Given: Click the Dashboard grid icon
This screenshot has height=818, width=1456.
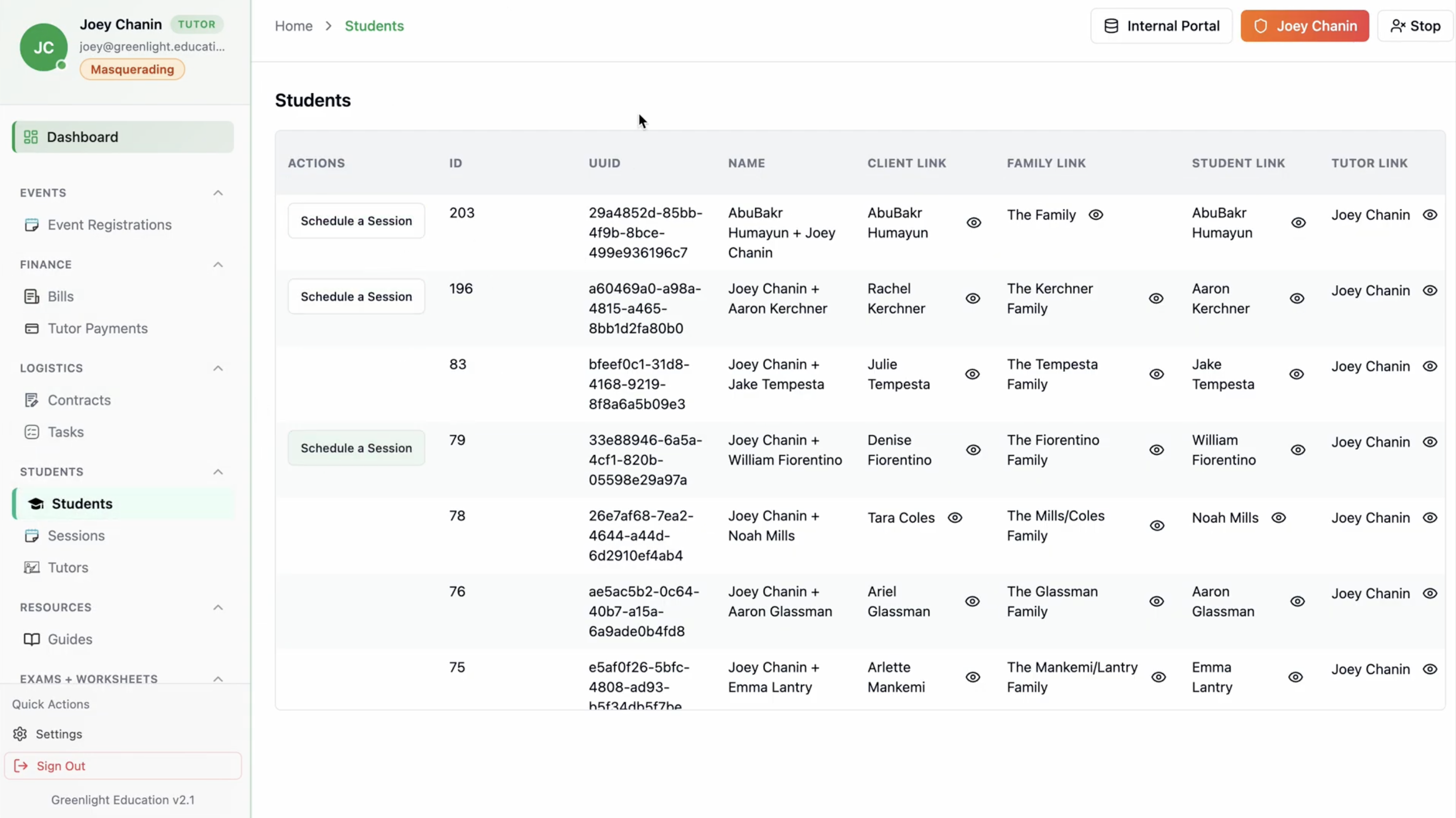Looking at the screenshot, I should pos(31,137).
